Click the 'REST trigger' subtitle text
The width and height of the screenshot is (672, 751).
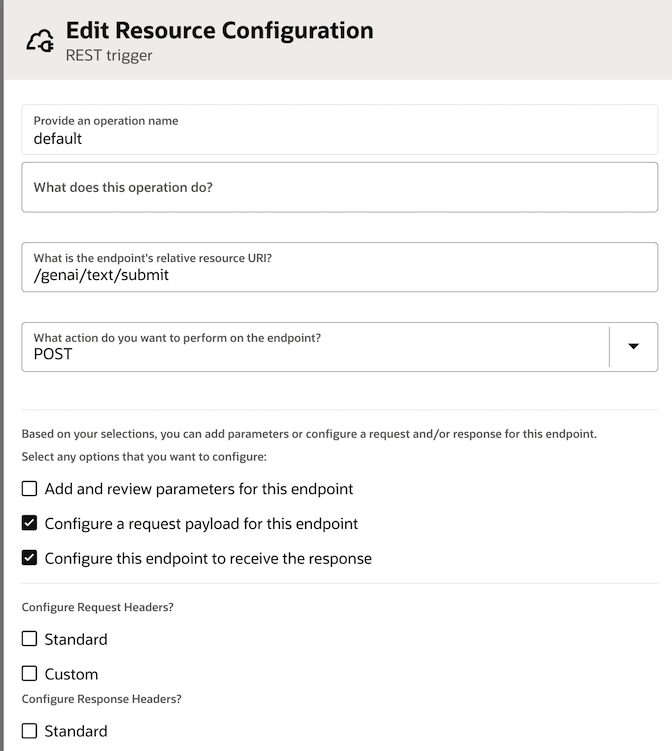(x=109, y=56)
